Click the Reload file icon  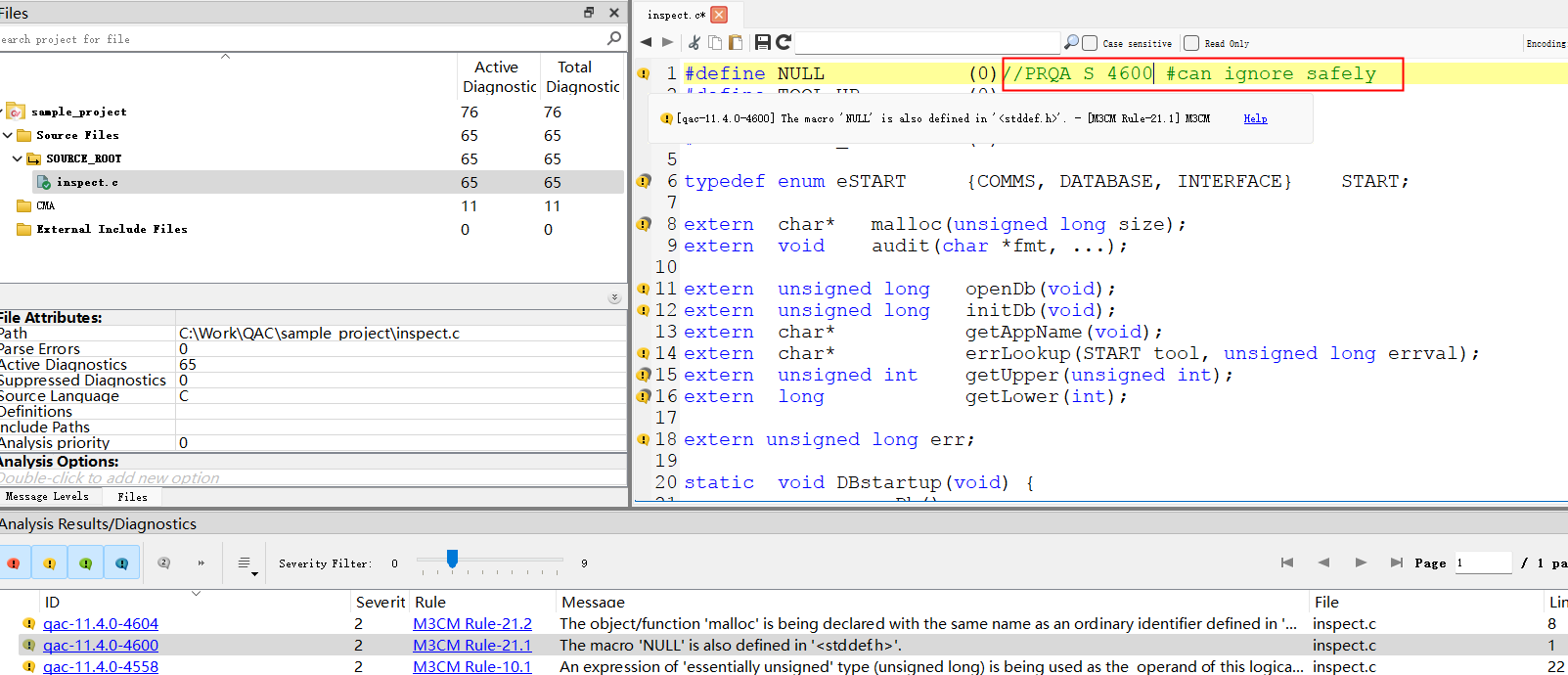[x=784, y=42]
